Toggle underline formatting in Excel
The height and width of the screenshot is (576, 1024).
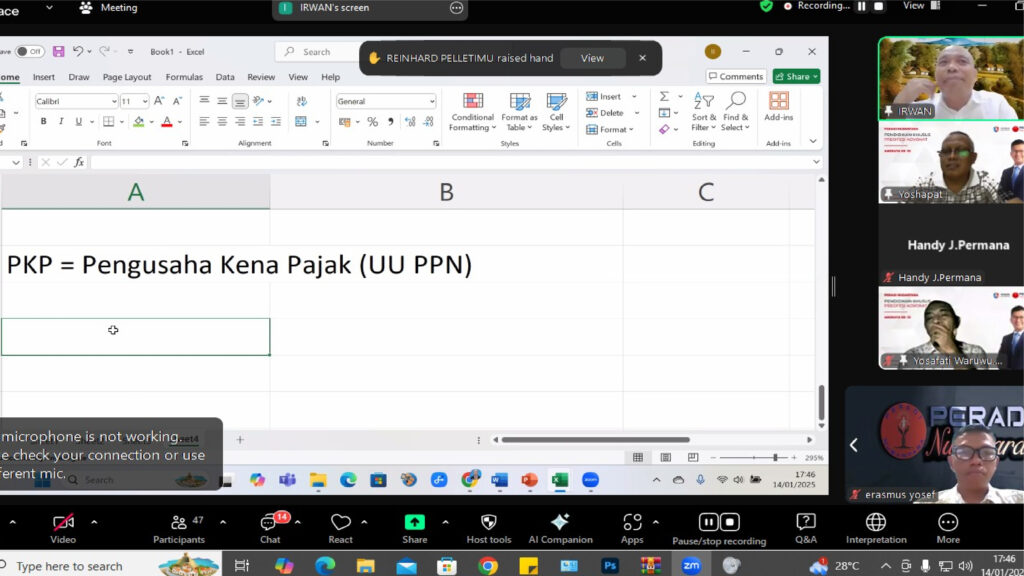click(x=79, y=121)
